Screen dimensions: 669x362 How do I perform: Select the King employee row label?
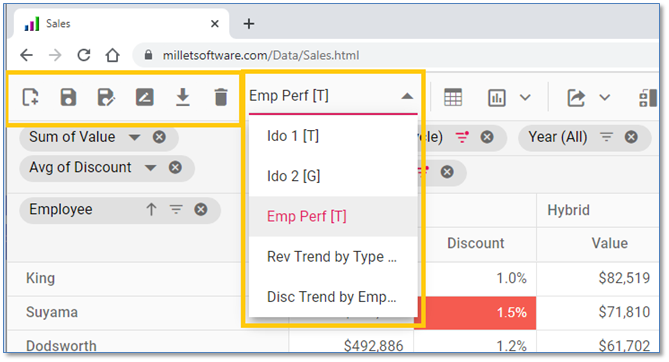tap(41, 278)
